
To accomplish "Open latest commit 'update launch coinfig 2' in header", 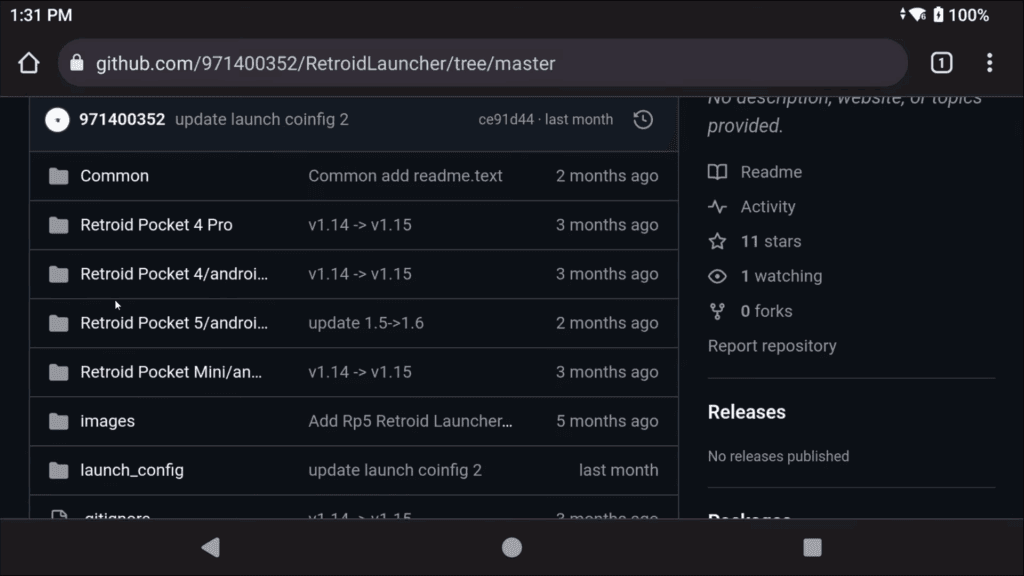I will point(262,120).
